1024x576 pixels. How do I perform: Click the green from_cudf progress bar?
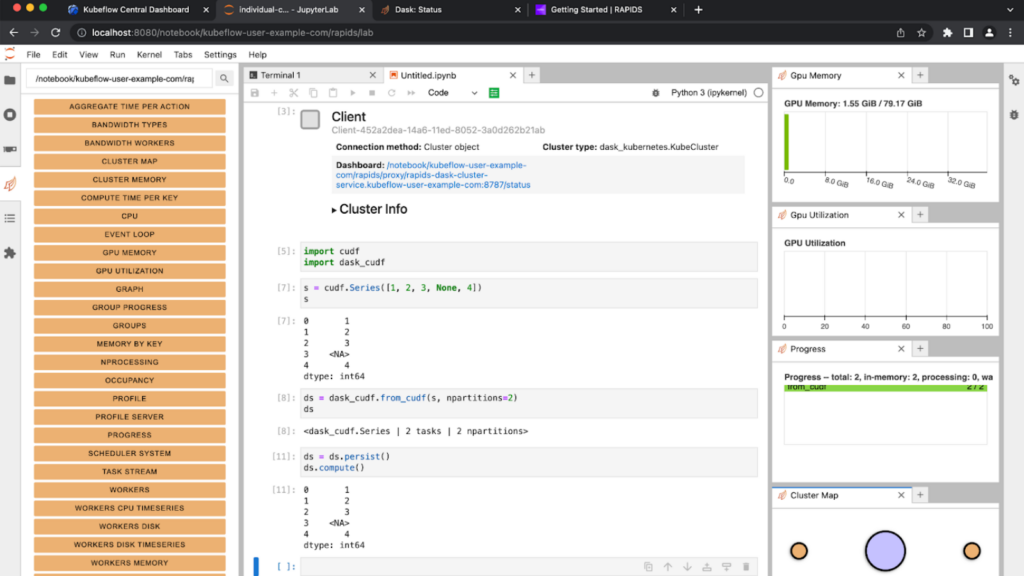point(885,388)
